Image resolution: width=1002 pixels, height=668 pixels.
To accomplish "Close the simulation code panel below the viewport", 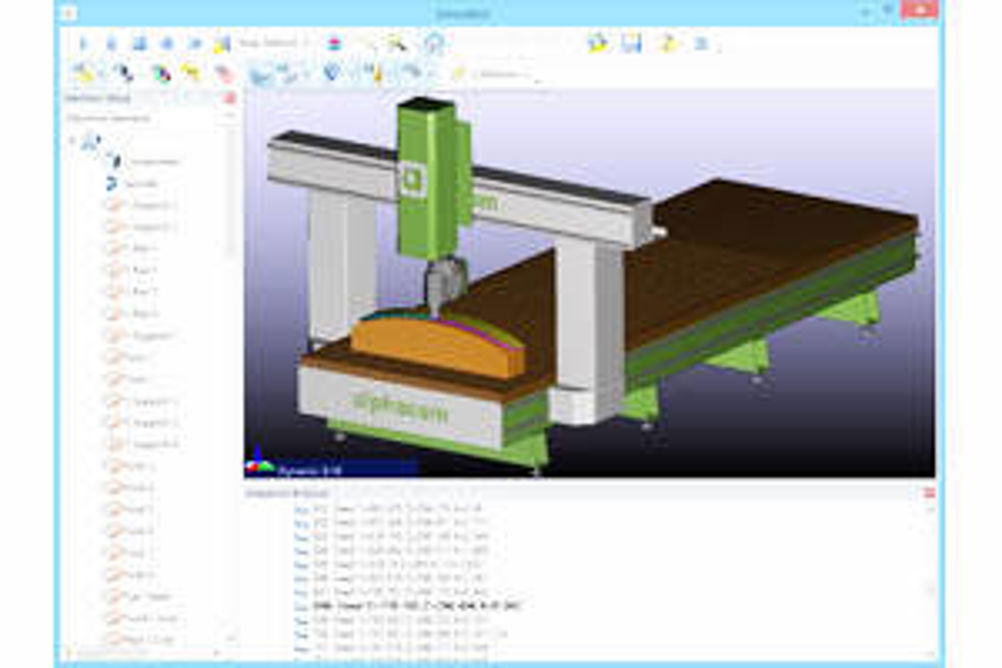I will tap(929, 493).
